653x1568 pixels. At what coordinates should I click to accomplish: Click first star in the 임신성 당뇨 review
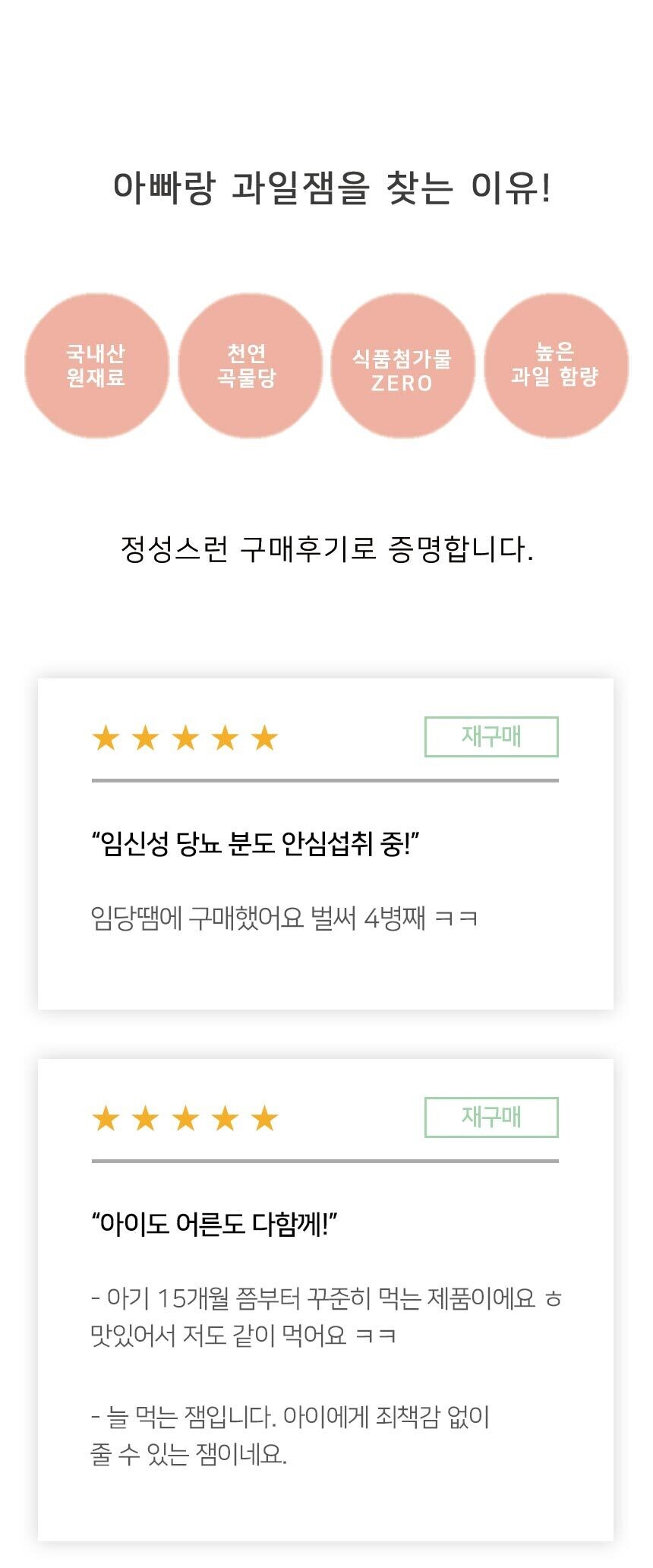tap(106, 738)
